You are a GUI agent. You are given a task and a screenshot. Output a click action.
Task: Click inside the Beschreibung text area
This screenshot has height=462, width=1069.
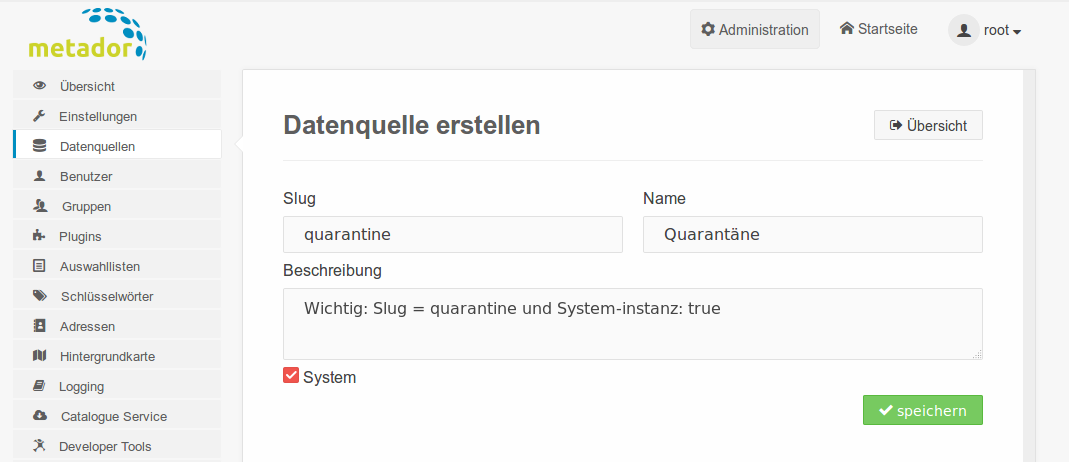[633, 324]
